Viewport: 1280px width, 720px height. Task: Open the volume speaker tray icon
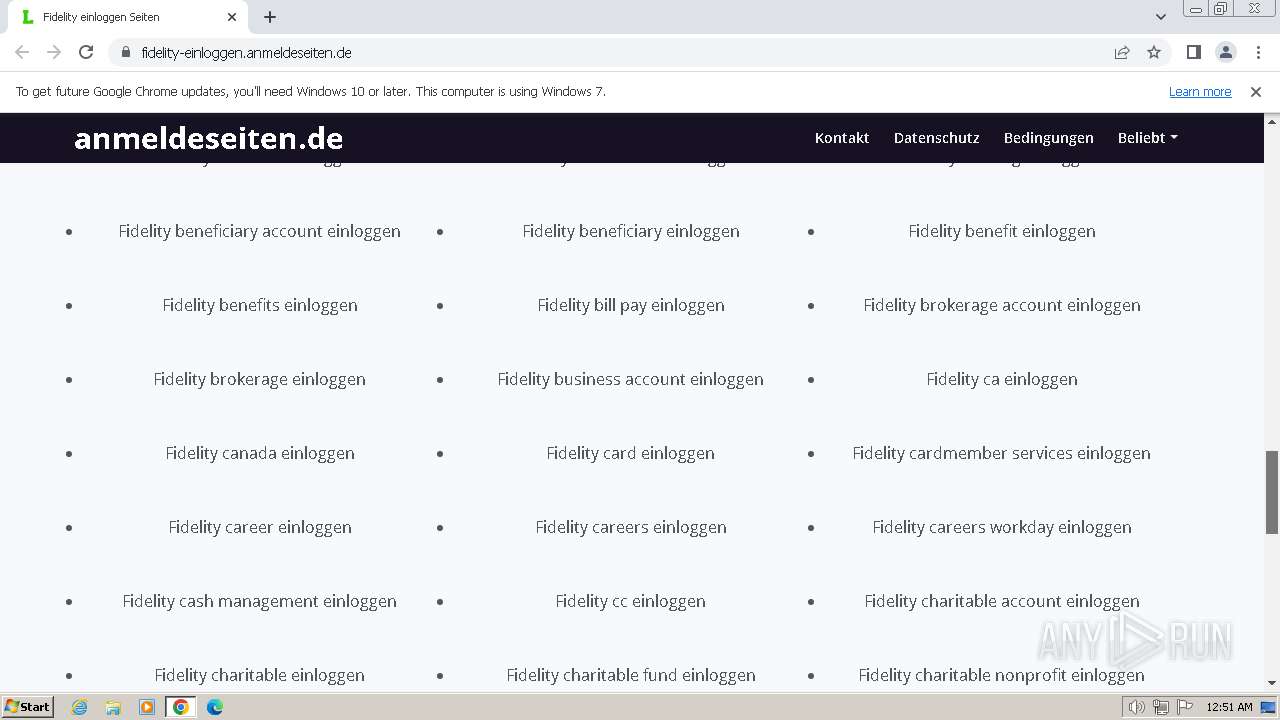(1137, 707)
